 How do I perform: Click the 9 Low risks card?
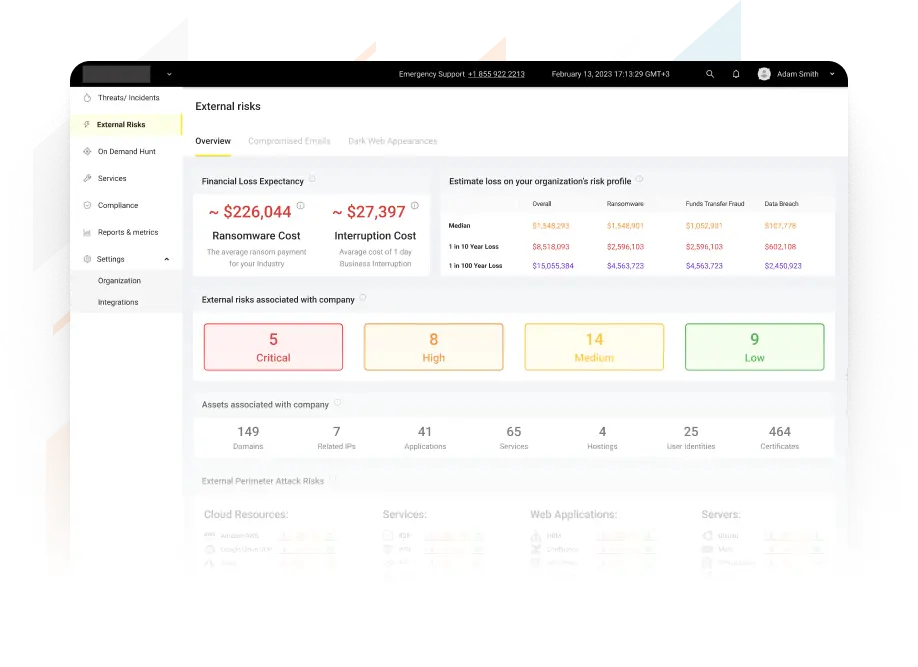[755, 347]
